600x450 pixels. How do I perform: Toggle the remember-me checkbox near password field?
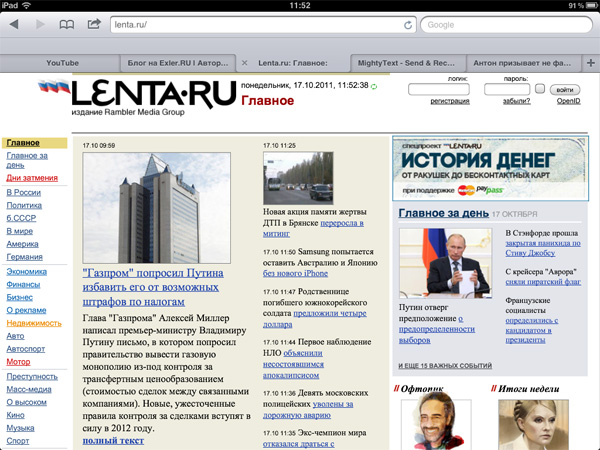539,89
